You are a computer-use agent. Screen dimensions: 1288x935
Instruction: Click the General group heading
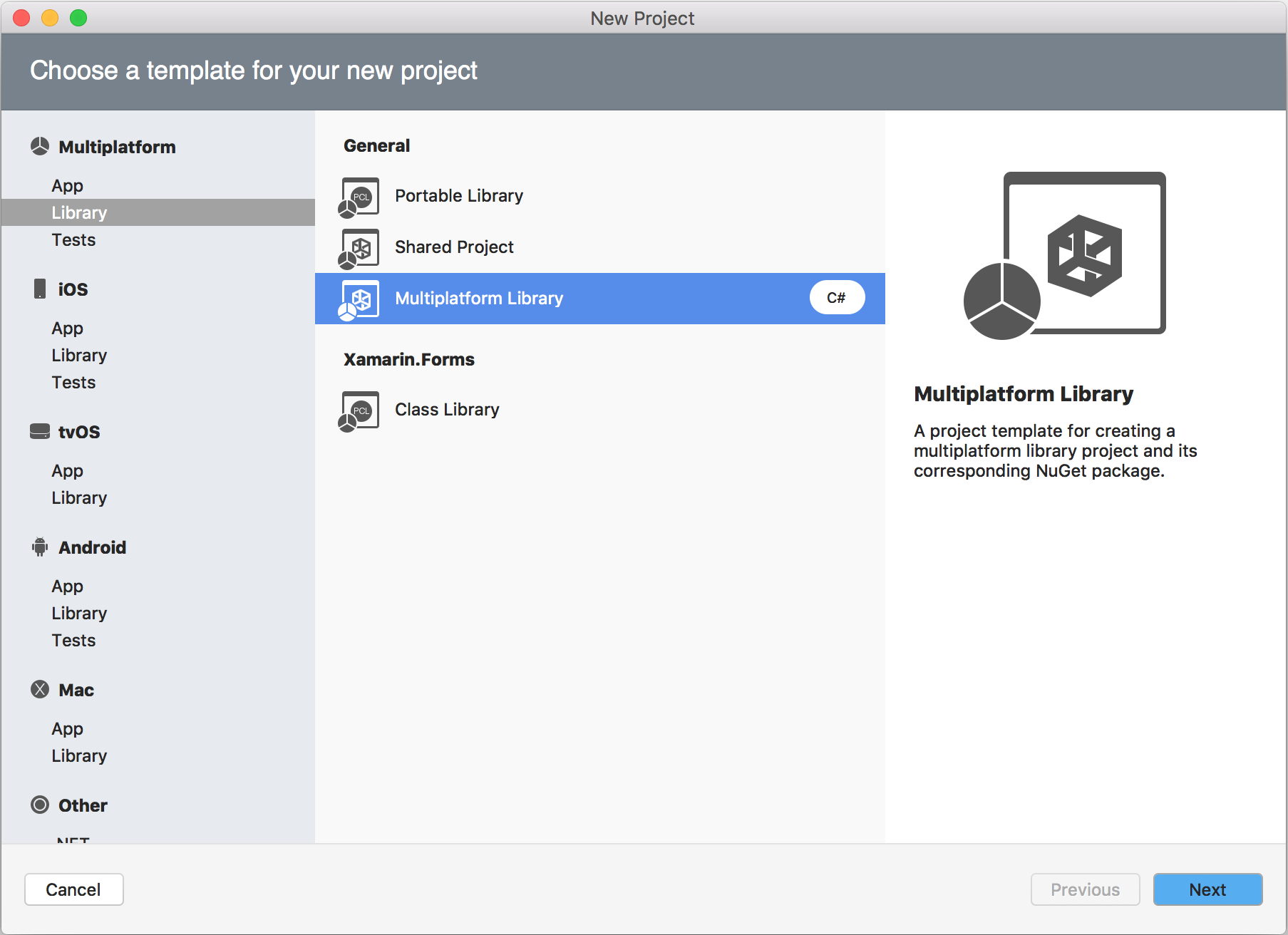click(376, 145)
